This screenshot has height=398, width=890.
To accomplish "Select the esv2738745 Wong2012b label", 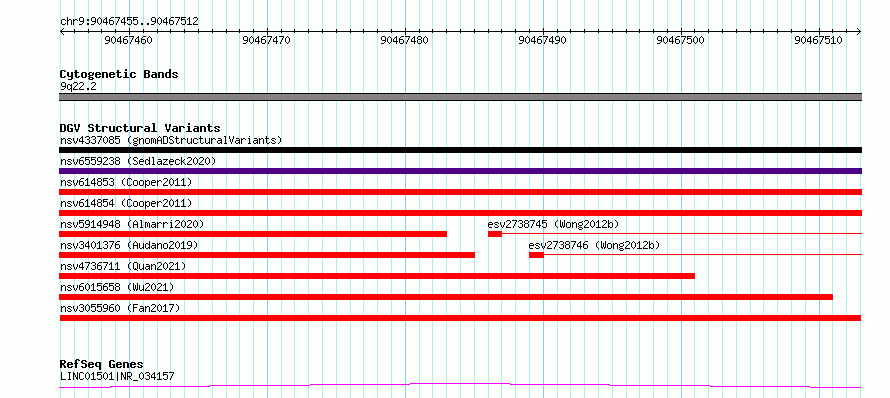I will click(x=553, y=224).
